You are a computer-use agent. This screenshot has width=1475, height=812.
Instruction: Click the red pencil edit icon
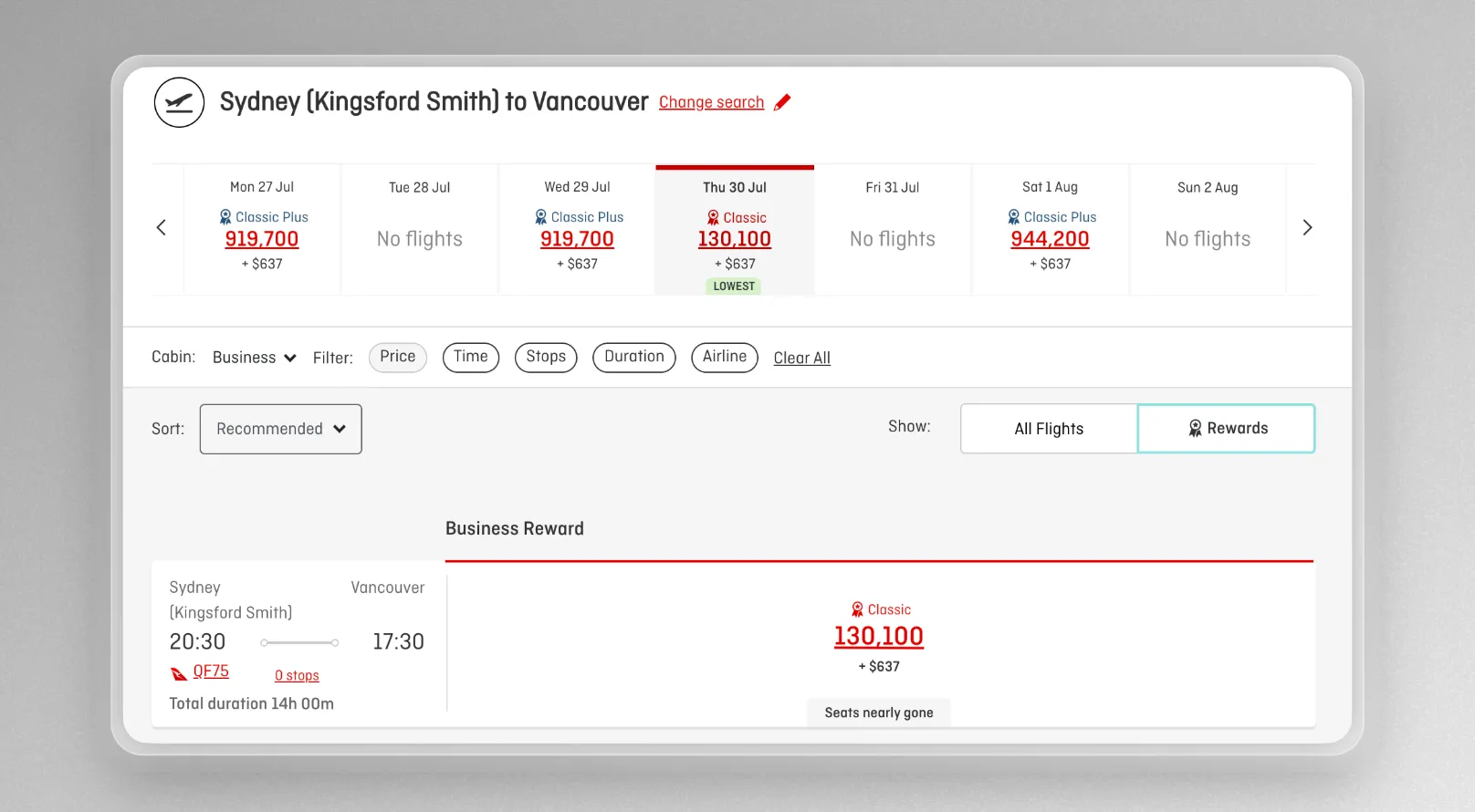coord(782,102)
